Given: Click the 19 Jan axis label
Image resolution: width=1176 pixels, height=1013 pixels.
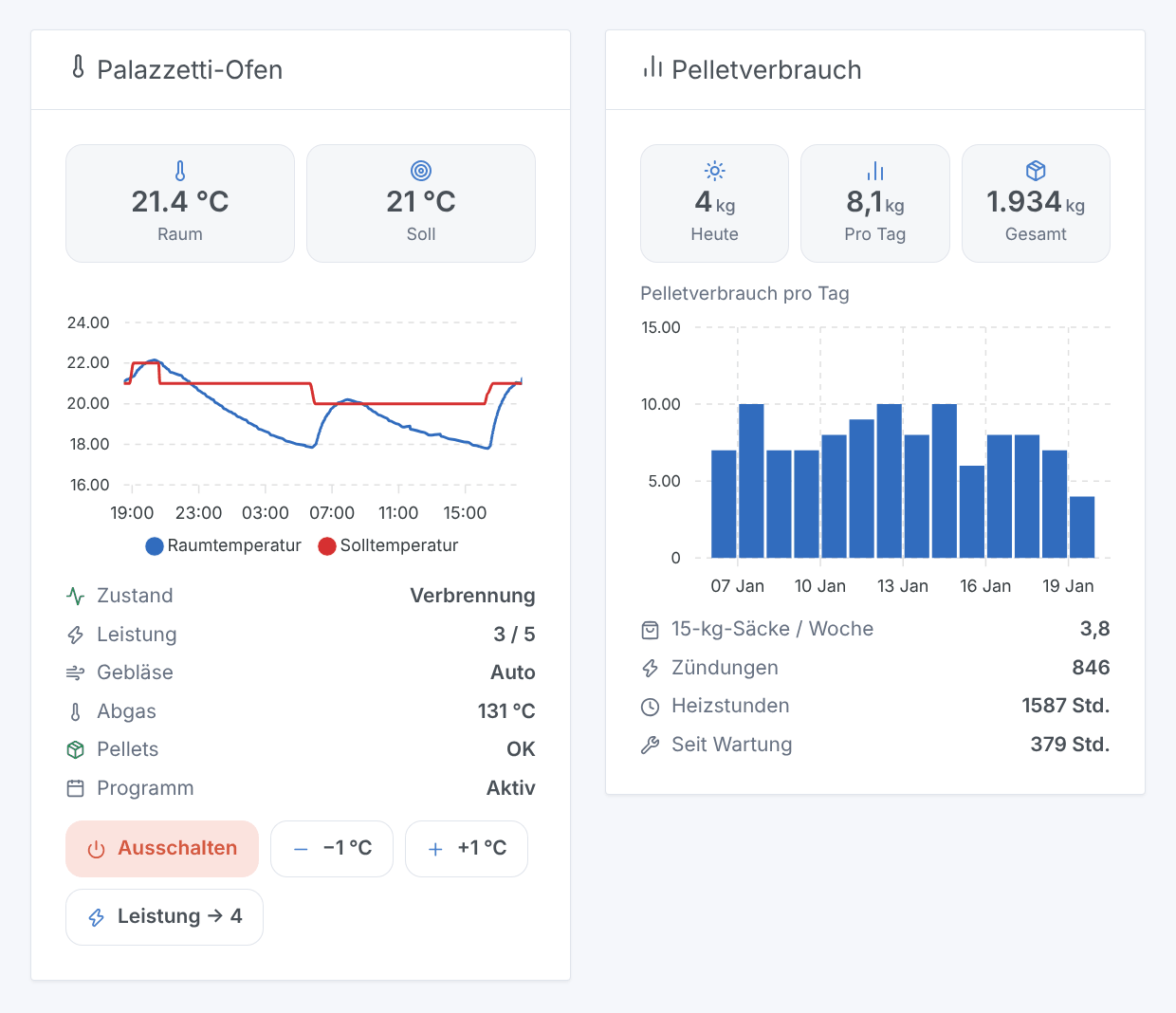Looking at the screenshot, I should [x=1068, y=586].
